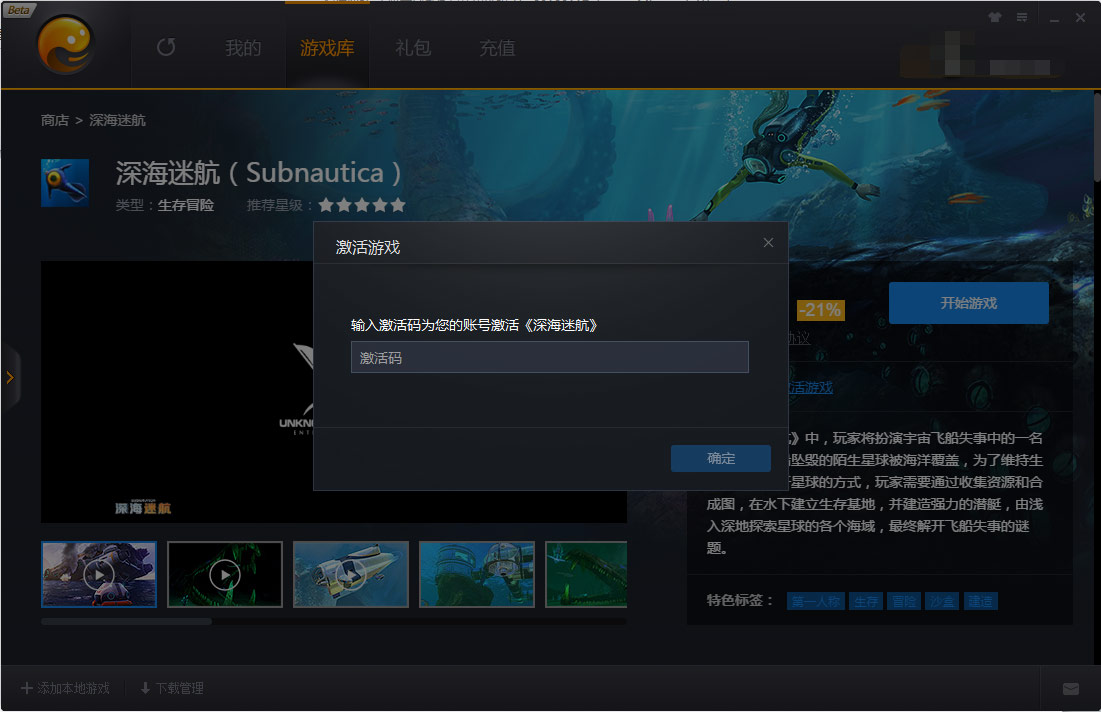Viewport: 1101px width, 712px height.
Task: Click the 商店 breadcrumb link
Action: 54,120
